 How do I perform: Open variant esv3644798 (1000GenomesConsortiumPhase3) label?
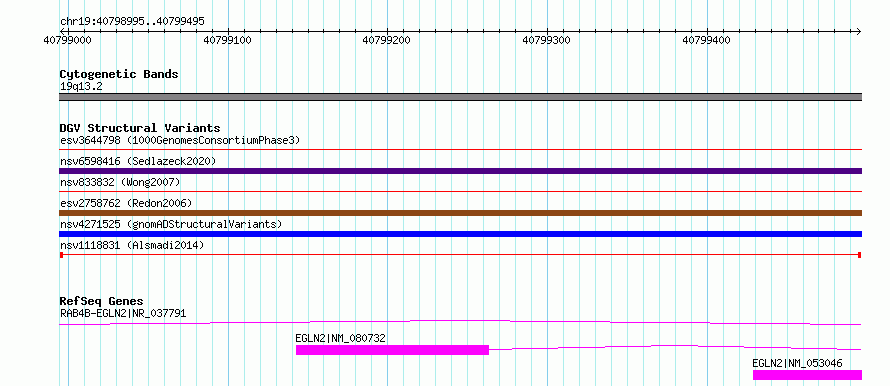click(x=179, y=140)
